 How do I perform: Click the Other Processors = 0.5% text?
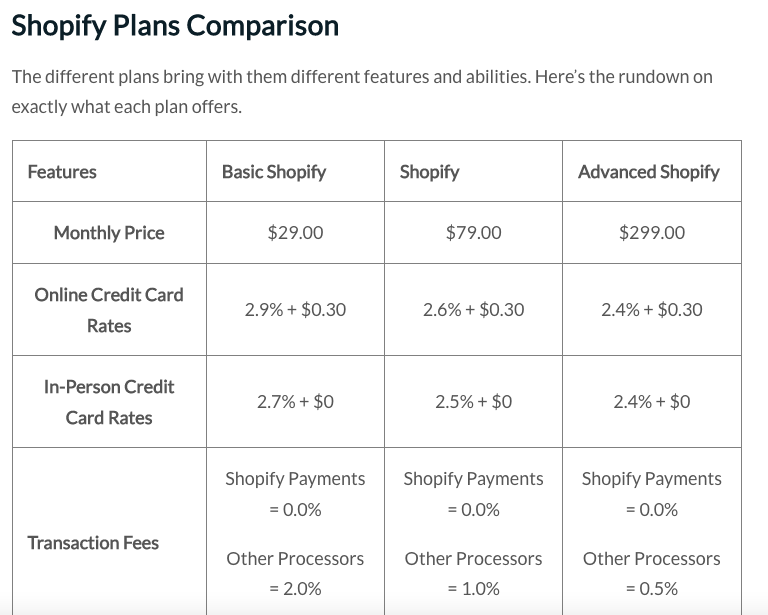[652, 573]
